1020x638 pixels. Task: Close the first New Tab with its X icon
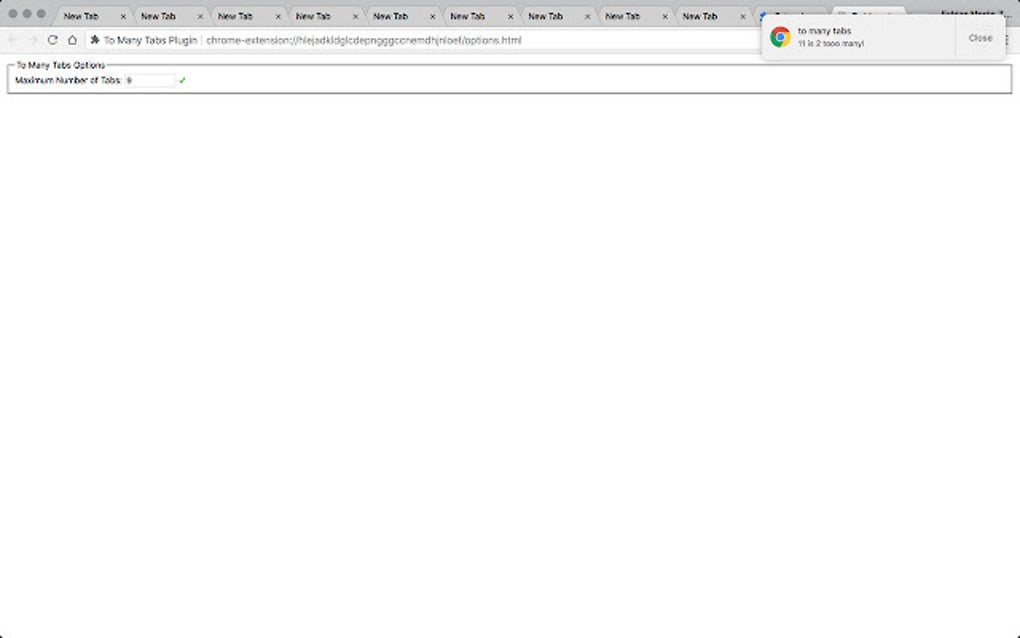pos(123,16)
